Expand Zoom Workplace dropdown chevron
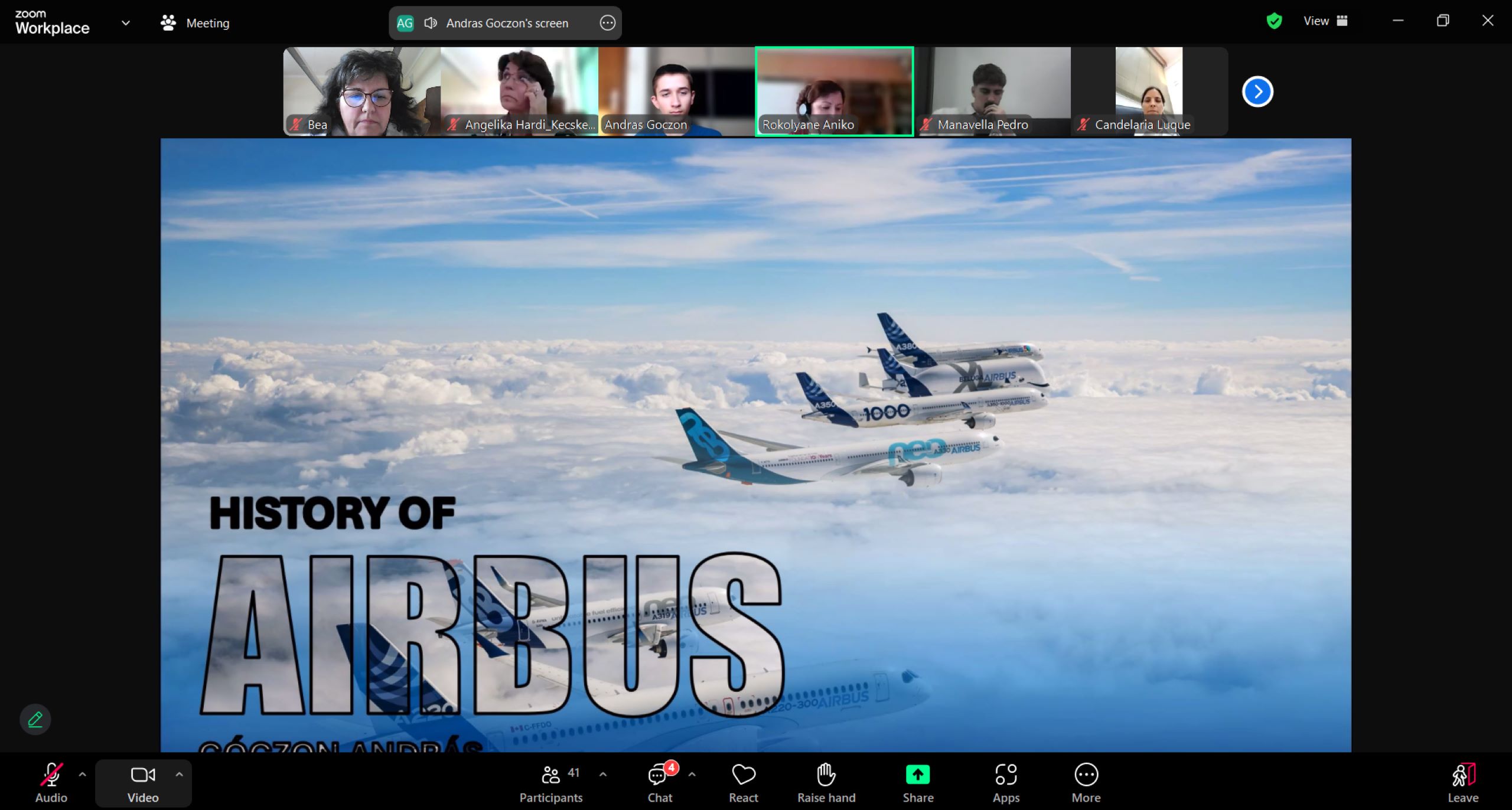This screenshot has height=810, width=1512. point(125,23)
